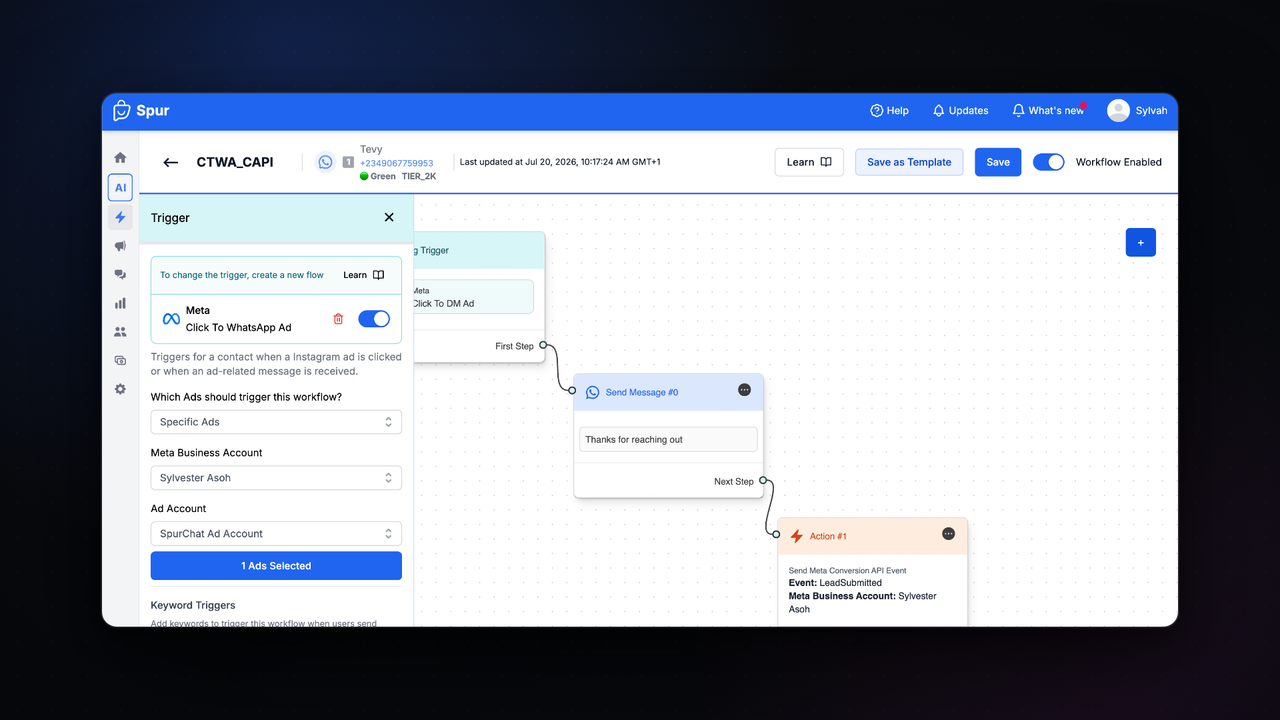This screenshot has height=720, width=1280.
Task: Open the options menu on Send Message #0
Action: [x=744, y=390]
